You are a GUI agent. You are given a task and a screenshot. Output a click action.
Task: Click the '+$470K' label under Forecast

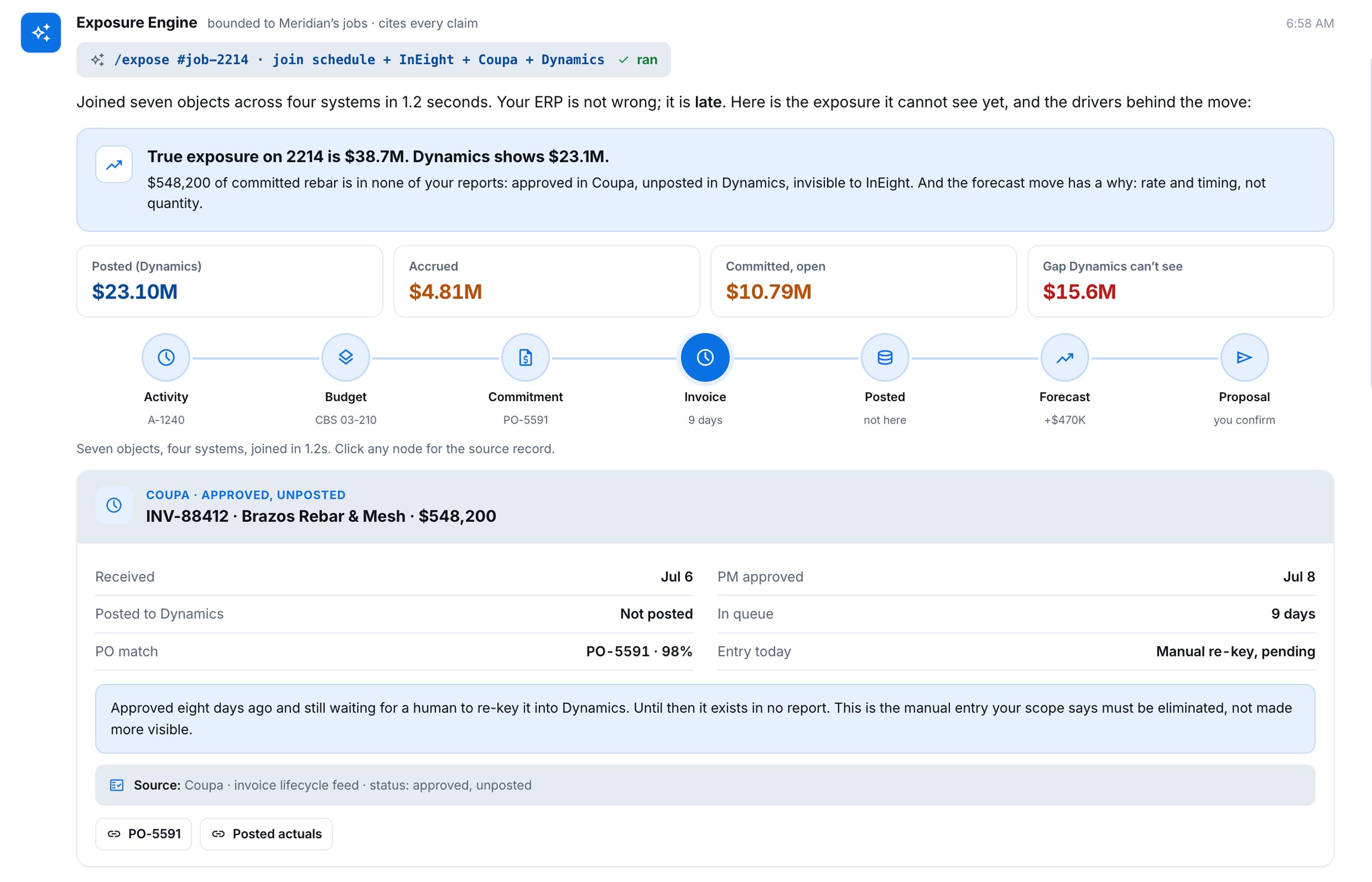tap(1065, 420)
